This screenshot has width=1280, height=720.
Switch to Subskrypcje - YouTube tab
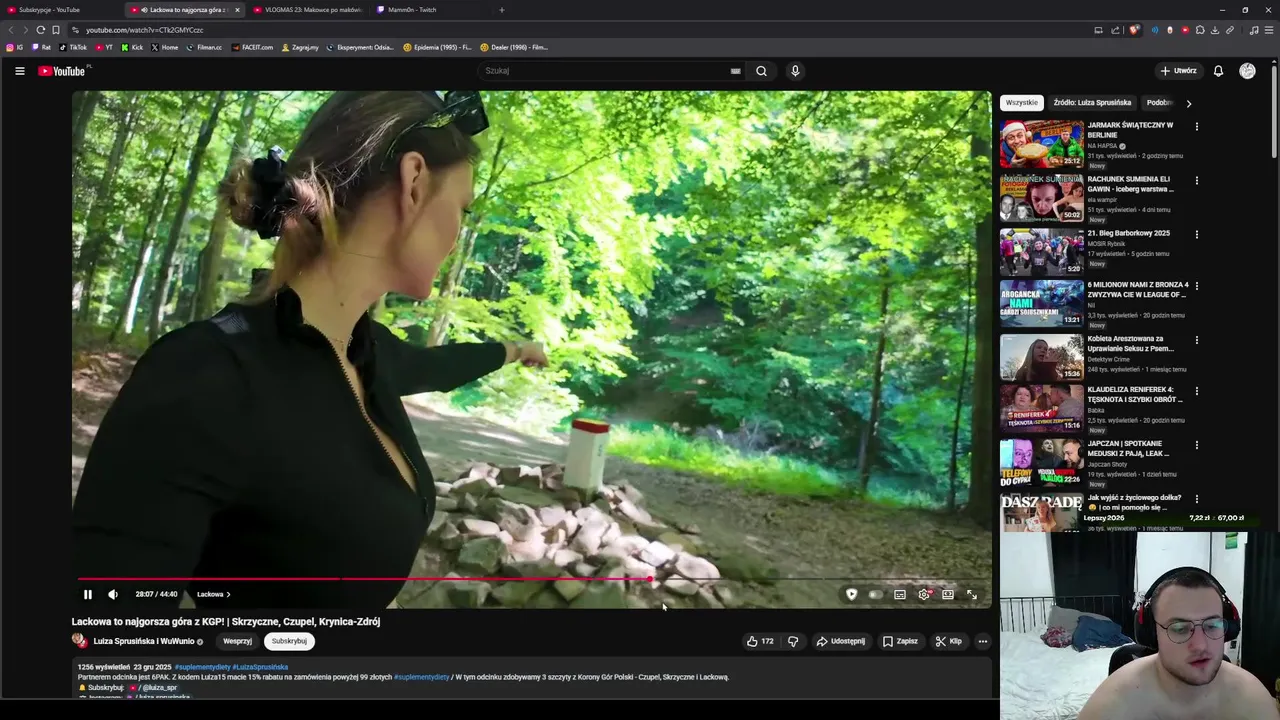tap(62, 10)
